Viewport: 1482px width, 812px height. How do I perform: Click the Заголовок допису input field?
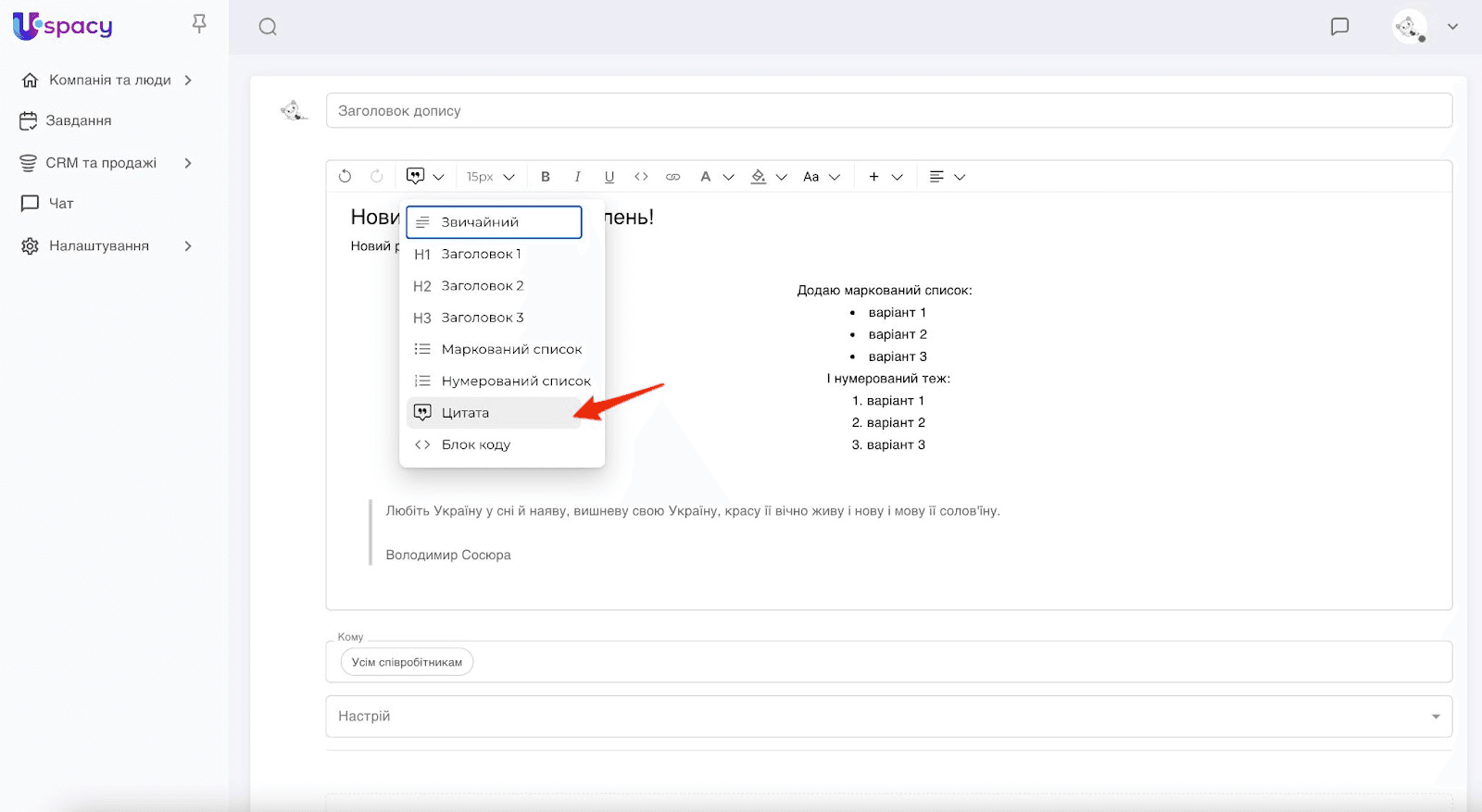[x=888, y=111]
